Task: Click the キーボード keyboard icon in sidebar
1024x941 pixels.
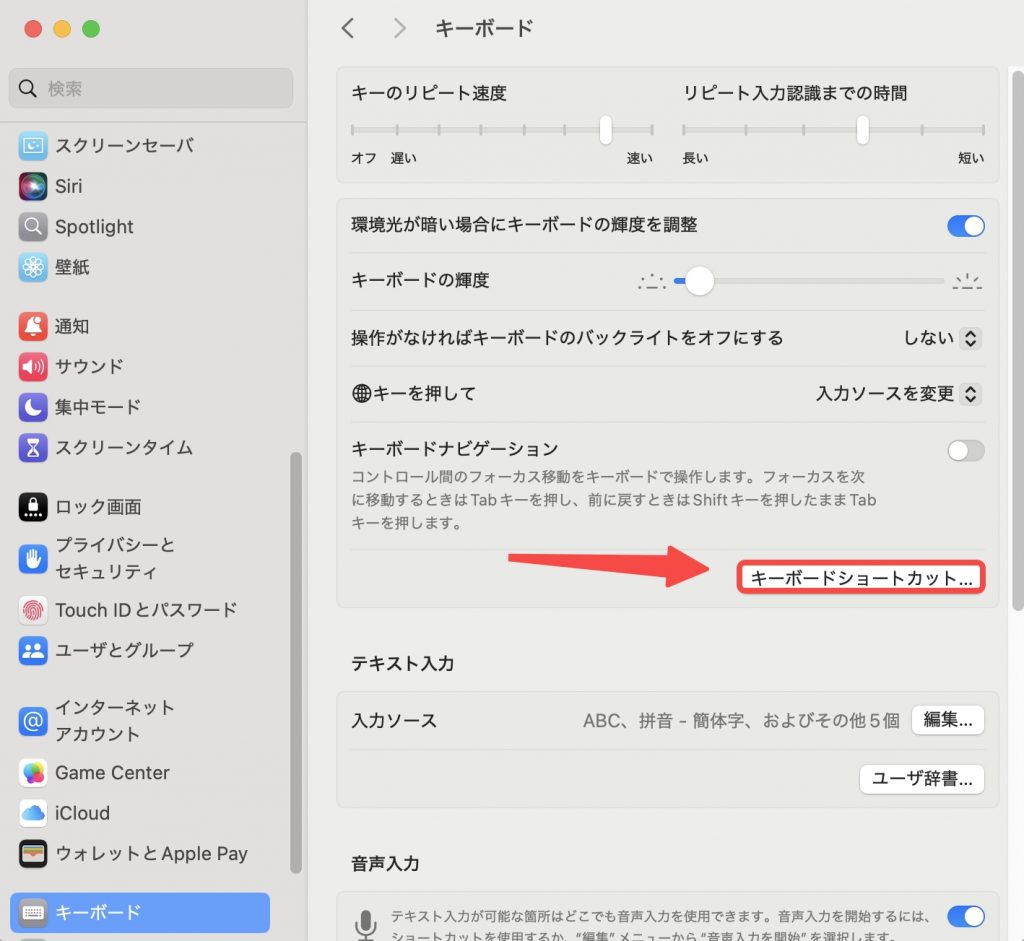Action: pyautogui.click(x=33, y=912)
